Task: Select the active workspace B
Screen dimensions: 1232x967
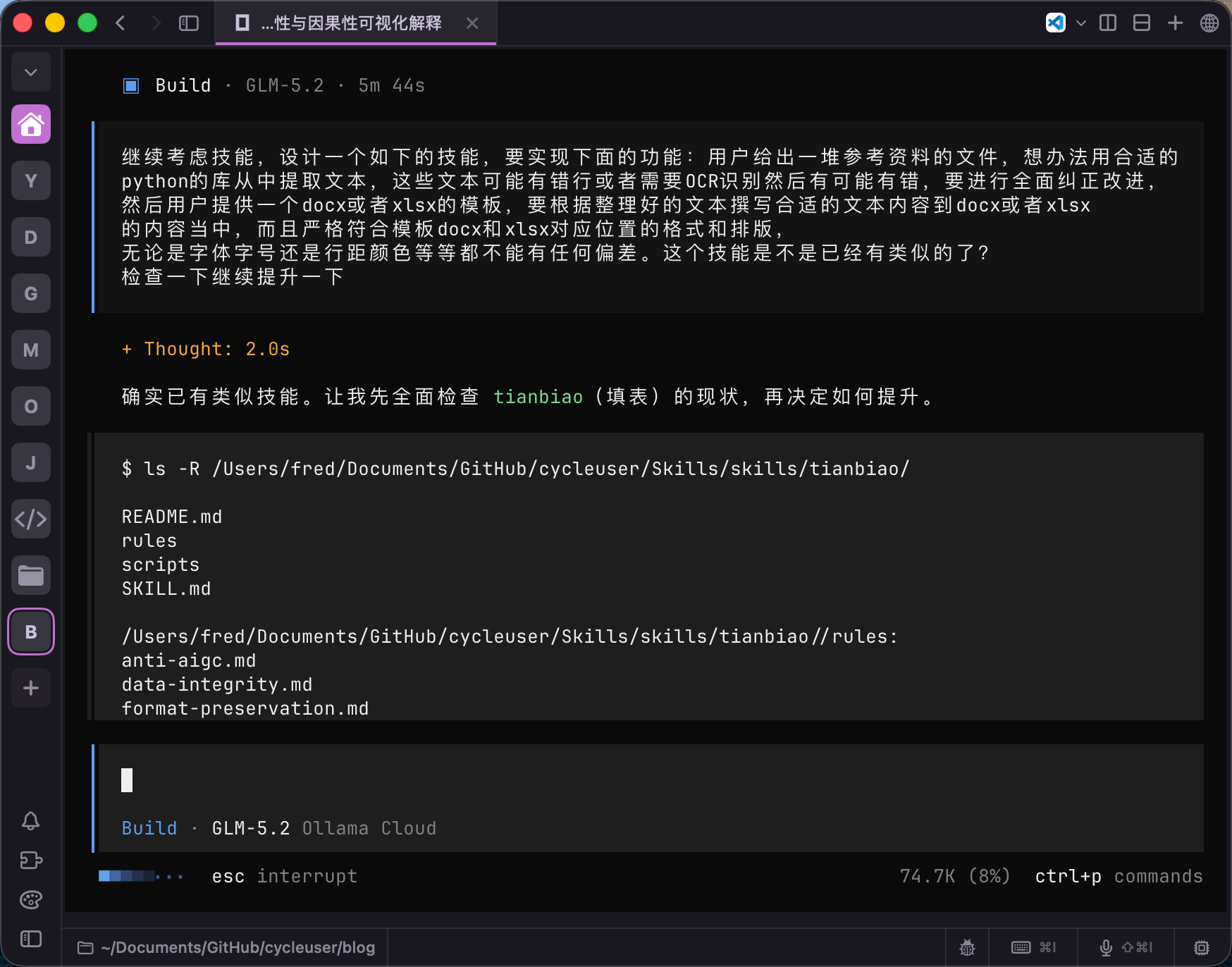Action: pos(31,632)
